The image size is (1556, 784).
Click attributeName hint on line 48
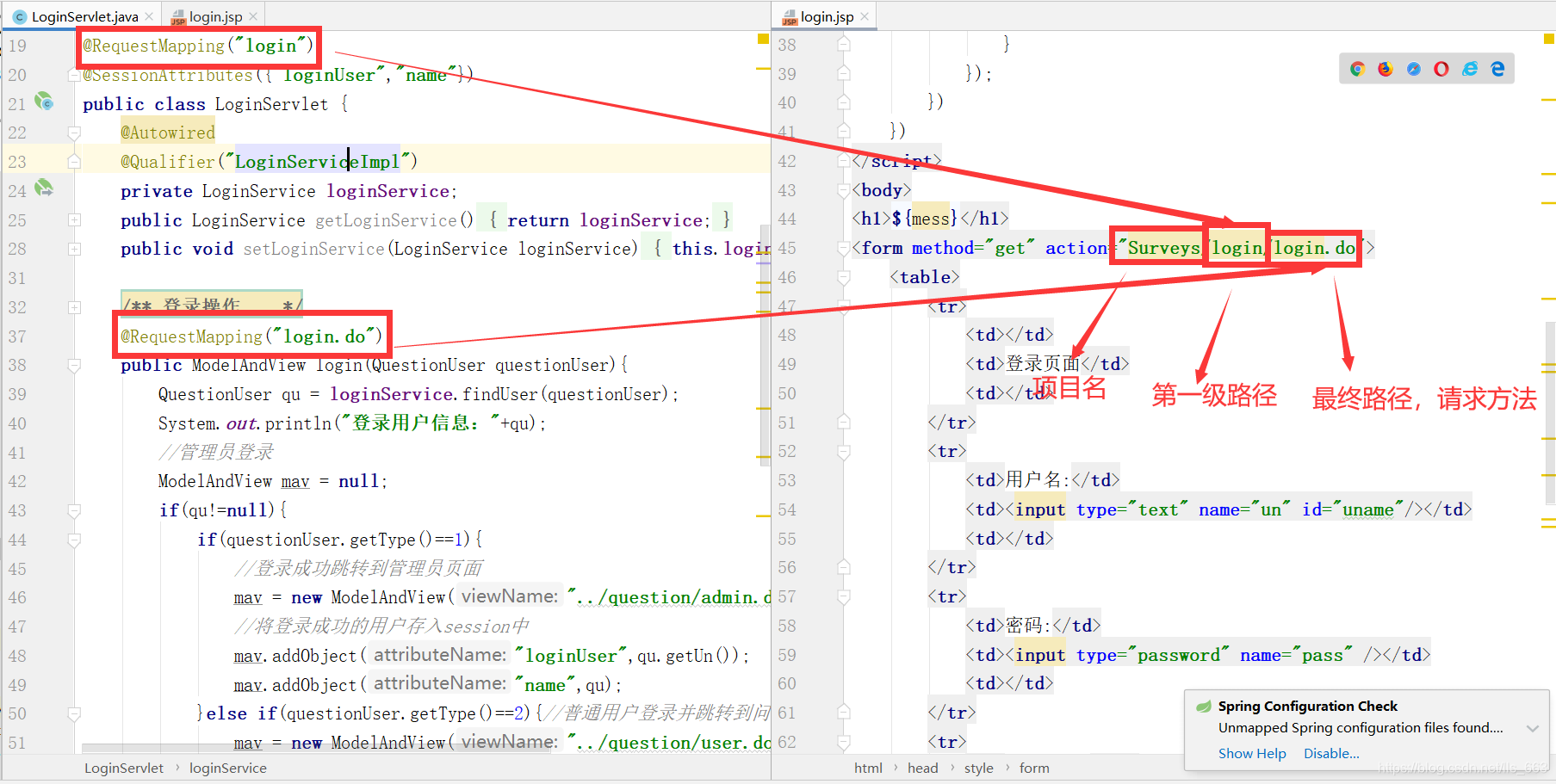[x=439, y=655]
